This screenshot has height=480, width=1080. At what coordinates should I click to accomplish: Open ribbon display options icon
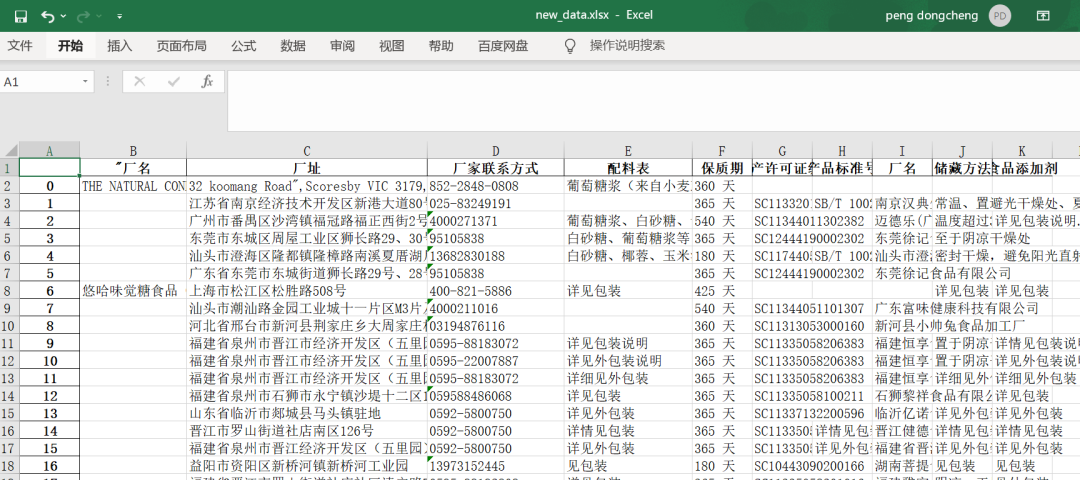tap(1043, 15)
